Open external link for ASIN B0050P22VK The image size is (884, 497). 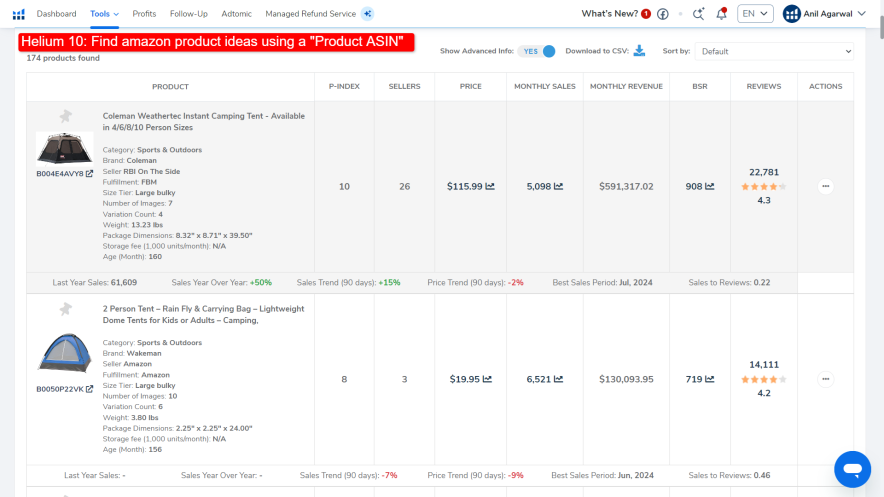90,389
